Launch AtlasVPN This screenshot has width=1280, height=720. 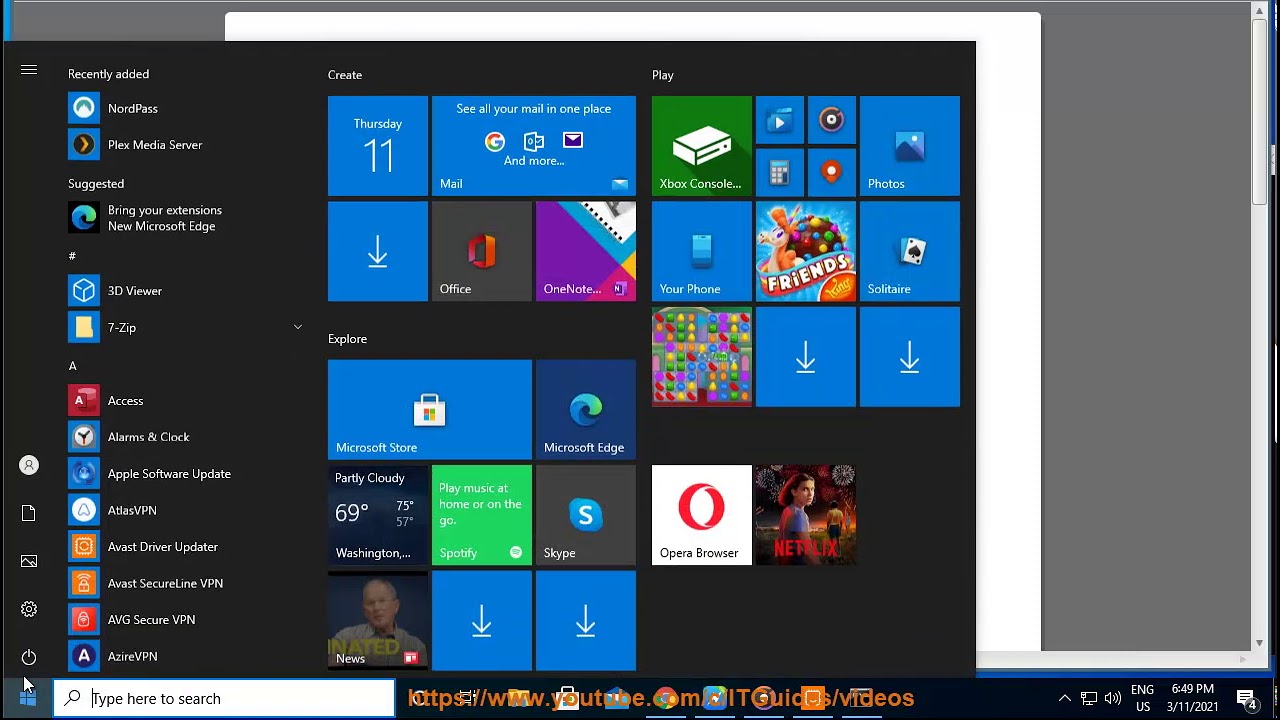click(185, 510)
